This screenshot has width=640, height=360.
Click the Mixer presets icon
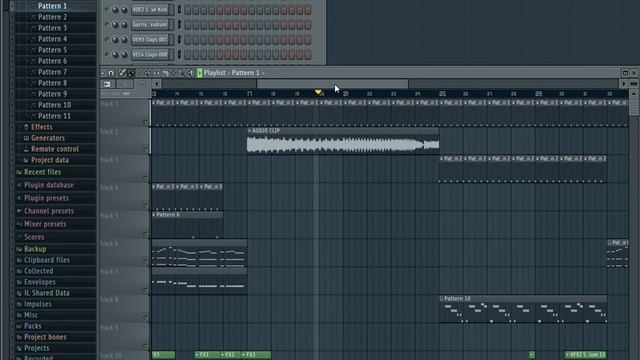19,224
